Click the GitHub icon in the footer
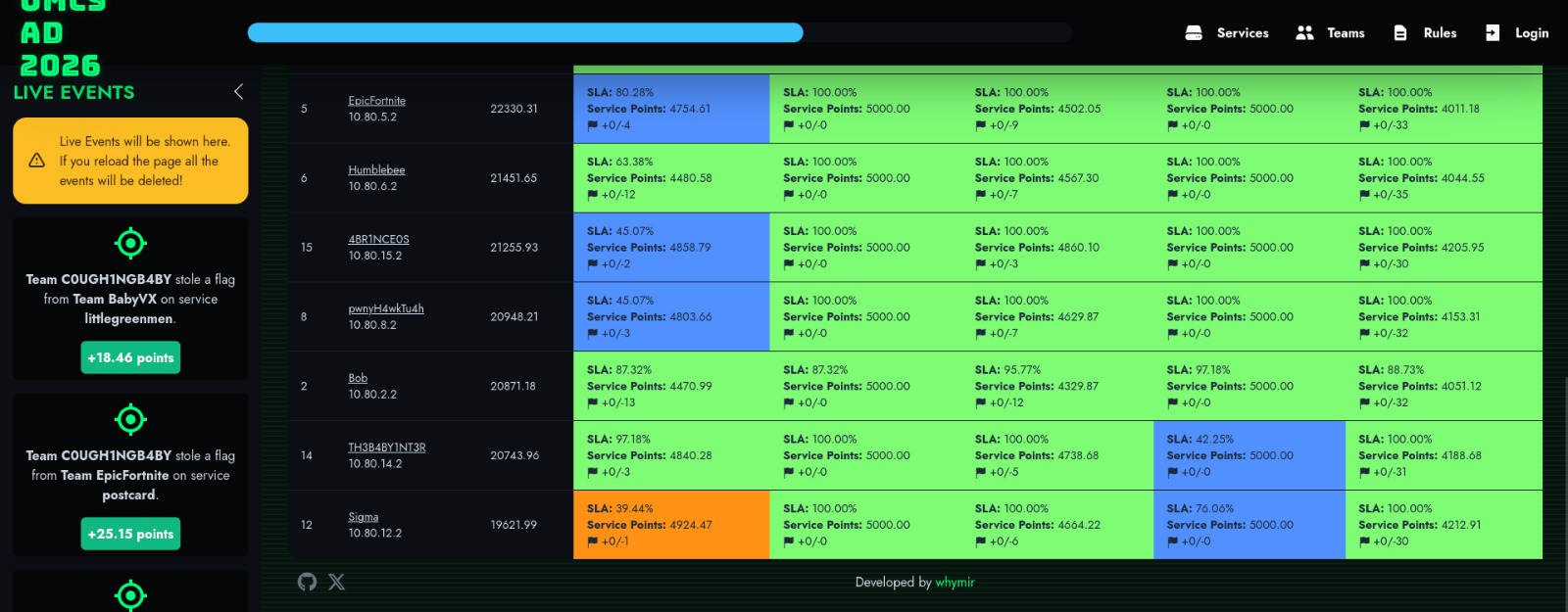The height and width of the screenshot is (612, 1568). pos(307,582)
